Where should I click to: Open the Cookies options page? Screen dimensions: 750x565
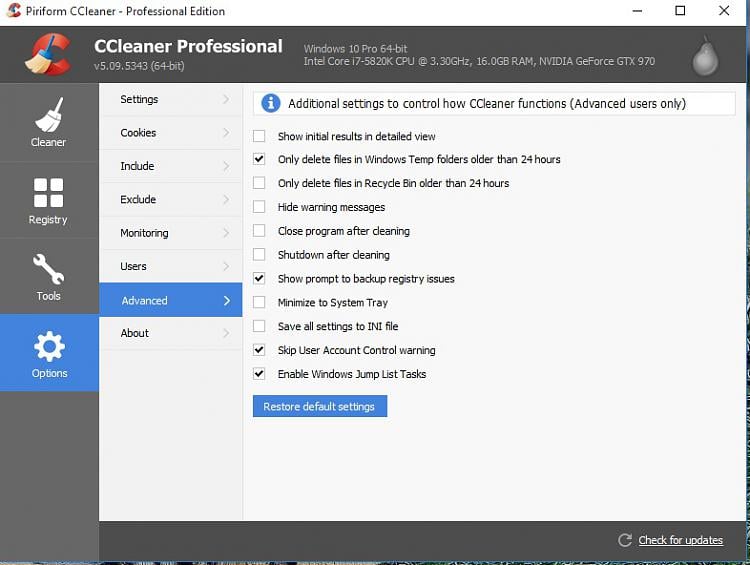[x=171, y=133]
